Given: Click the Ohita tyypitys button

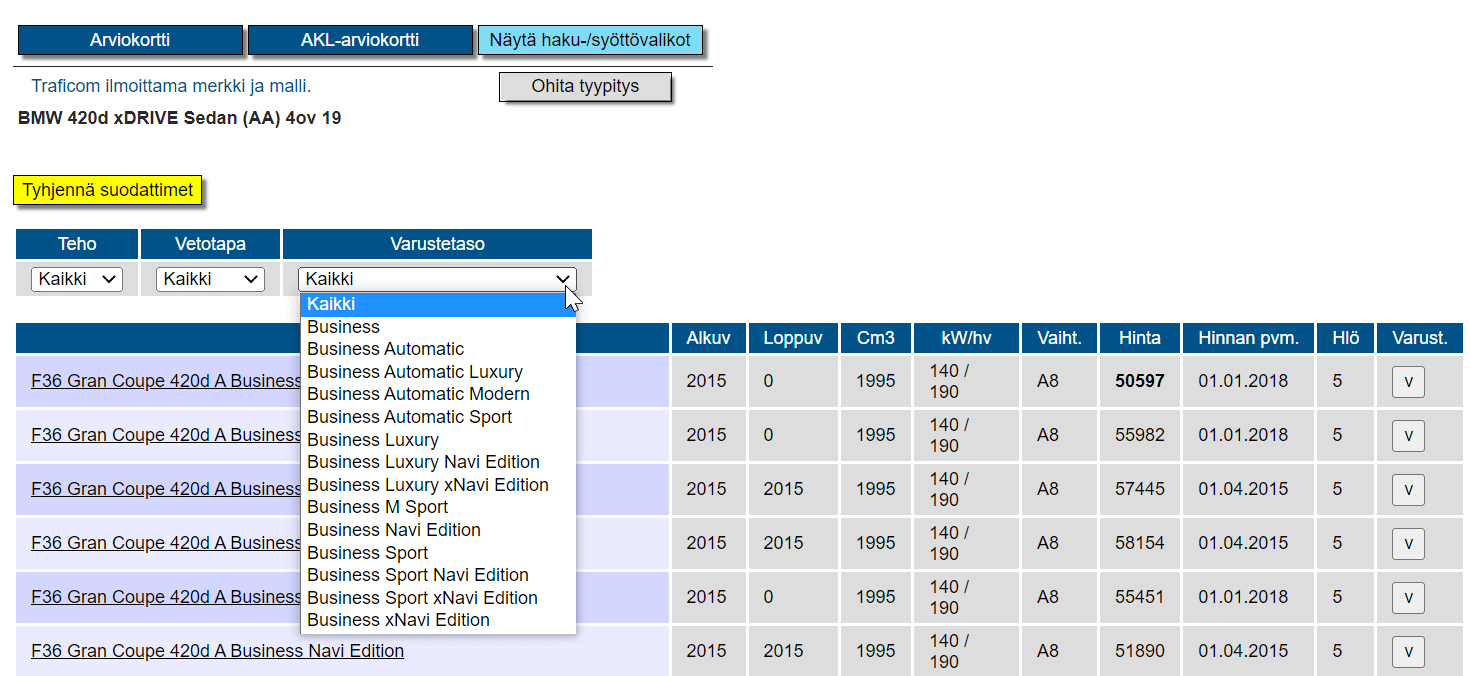Looking at the screenshot, I should pos(585,86).
